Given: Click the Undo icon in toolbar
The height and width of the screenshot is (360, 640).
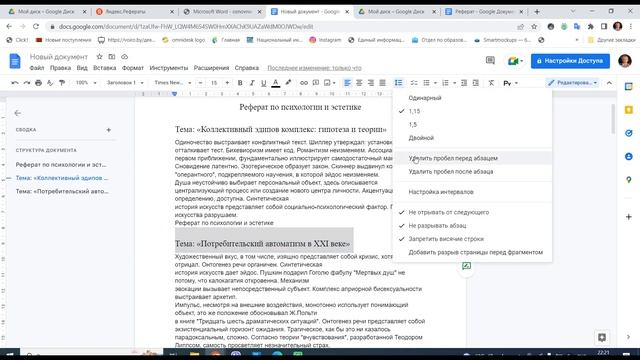Looking at the screenshot, I should [15, 83].
